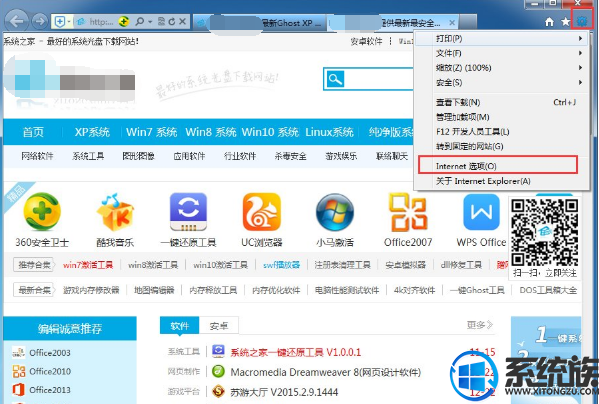Open address bar search dropdown arrow
This screenshot has height=404, width=599.
[150, 22]
